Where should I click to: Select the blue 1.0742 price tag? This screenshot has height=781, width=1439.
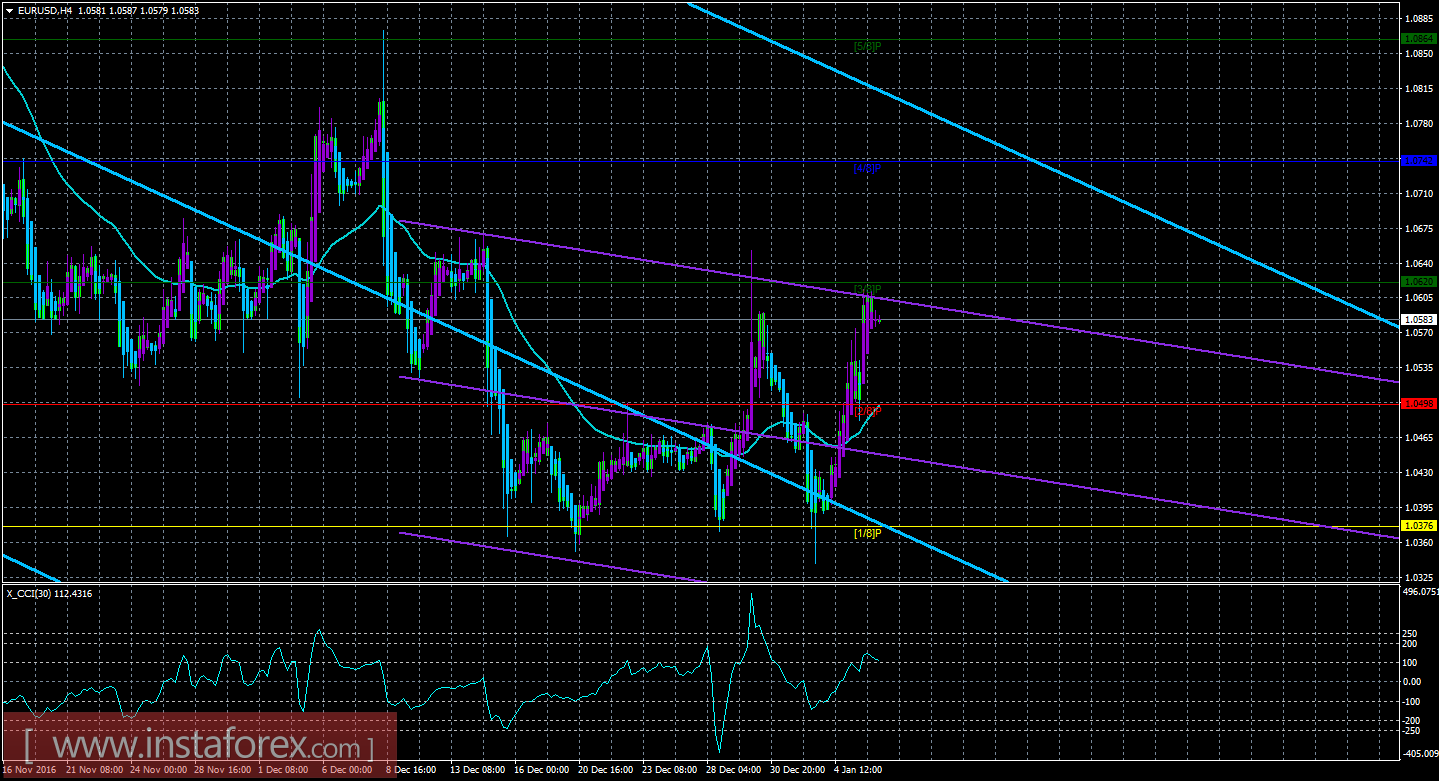pos(1420,160)
